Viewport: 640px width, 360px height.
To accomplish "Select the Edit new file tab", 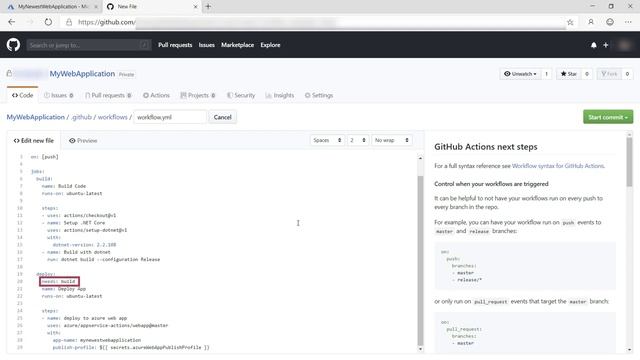I will click(x=33, y=140).
